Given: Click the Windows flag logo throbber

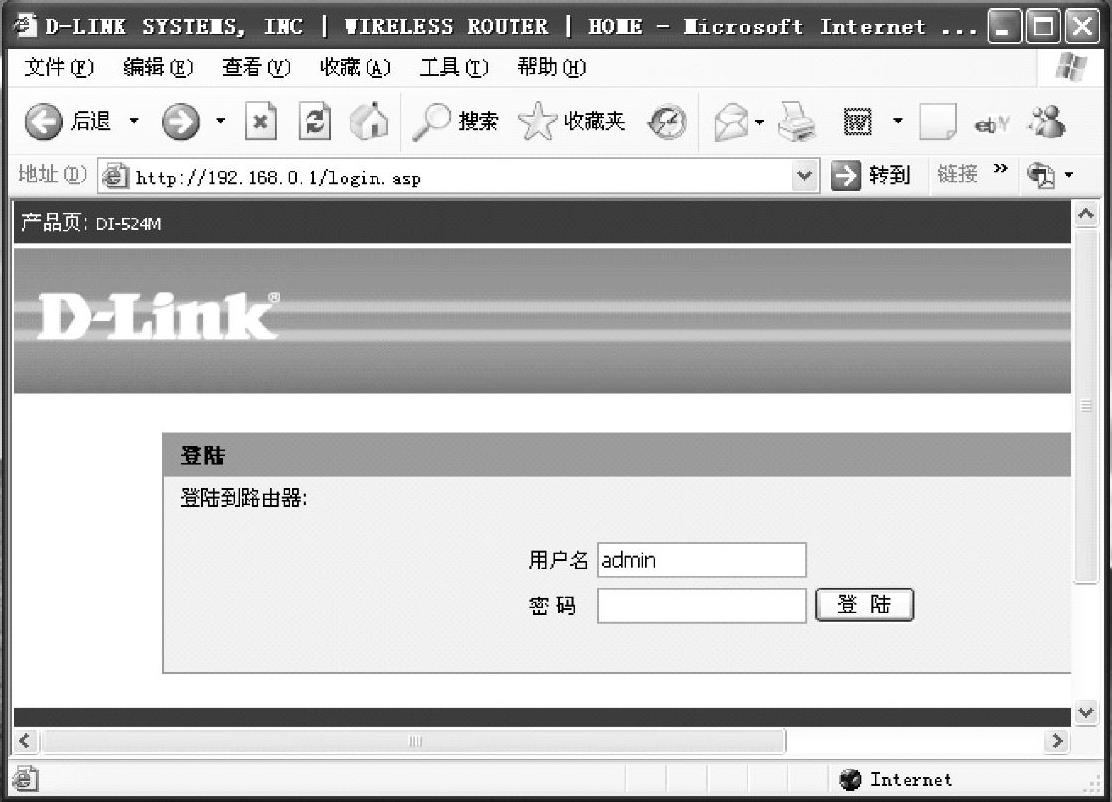Looking at the screenshot, I should [1071, 67].
